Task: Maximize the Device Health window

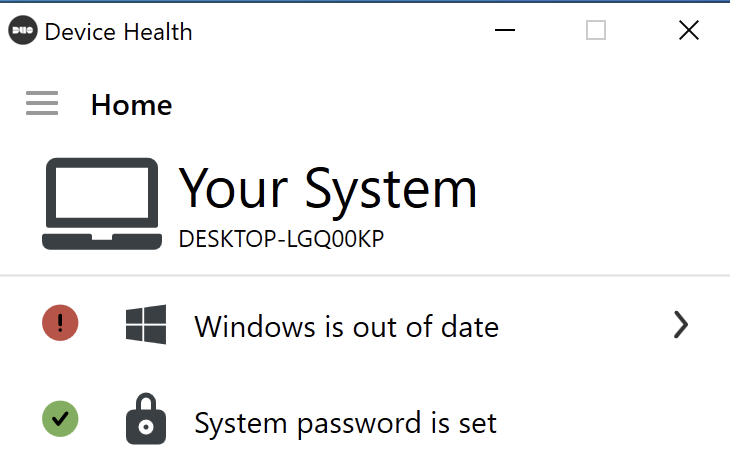Action: [x=596, y=31]
